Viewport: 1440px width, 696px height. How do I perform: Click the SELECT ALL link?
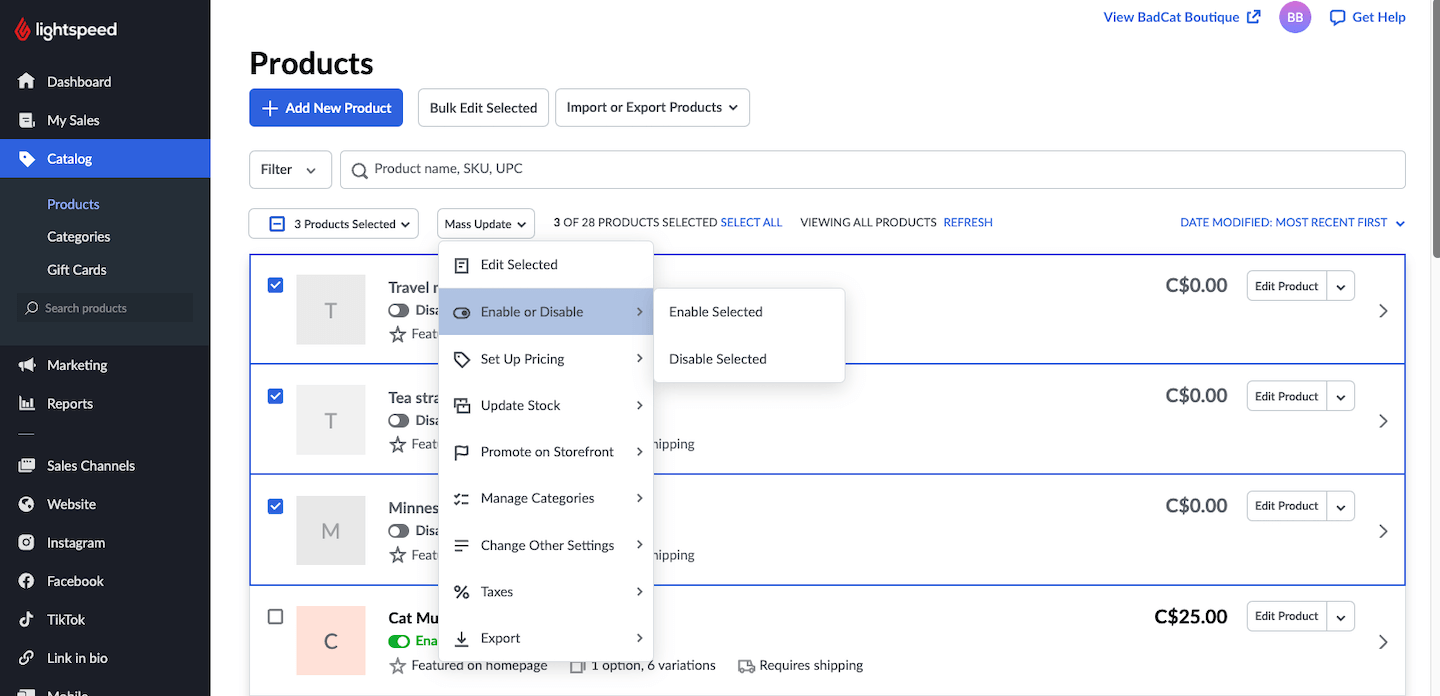(x=751, y=223)
